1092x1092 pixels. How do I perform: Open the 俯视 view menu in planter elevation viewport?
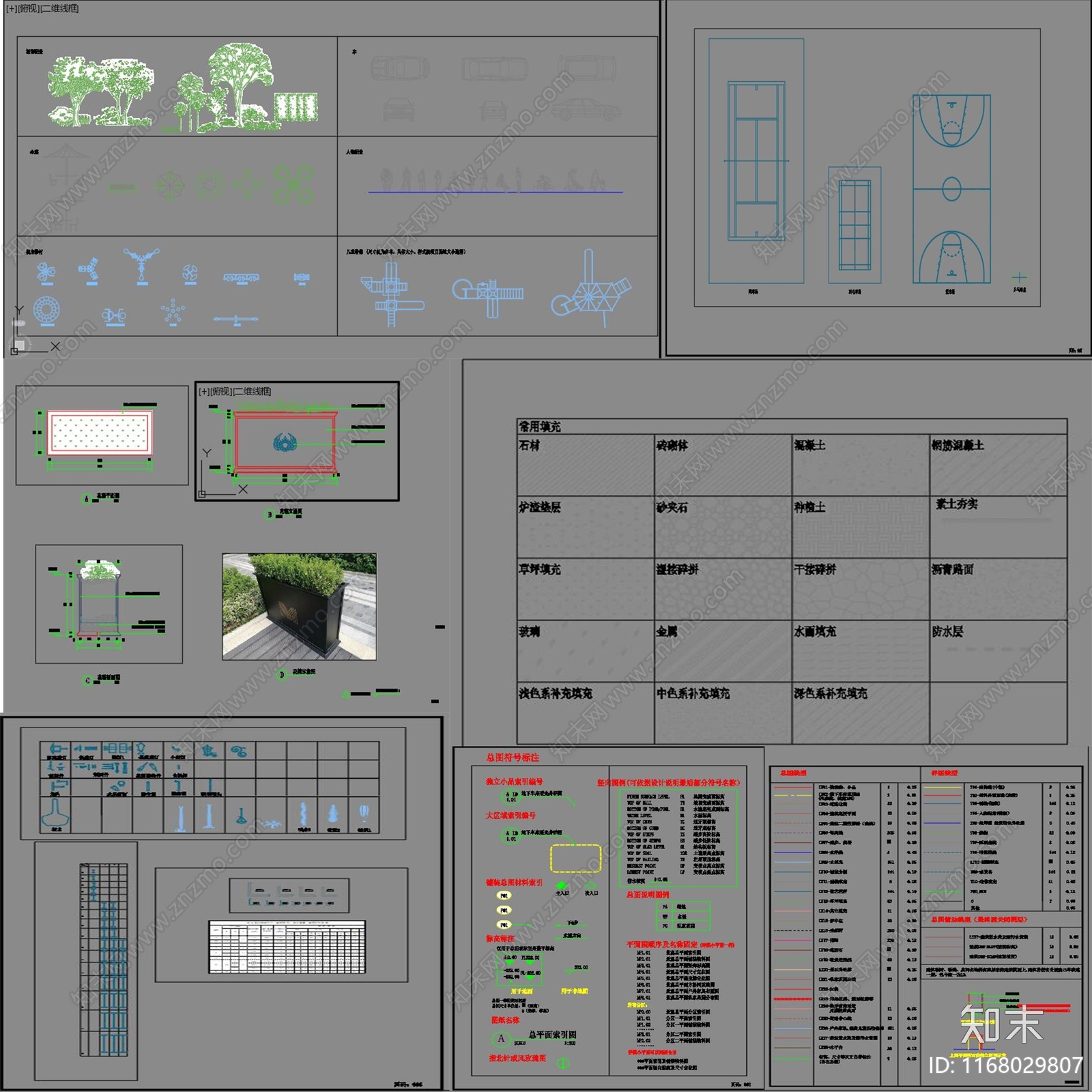[221, 391]
